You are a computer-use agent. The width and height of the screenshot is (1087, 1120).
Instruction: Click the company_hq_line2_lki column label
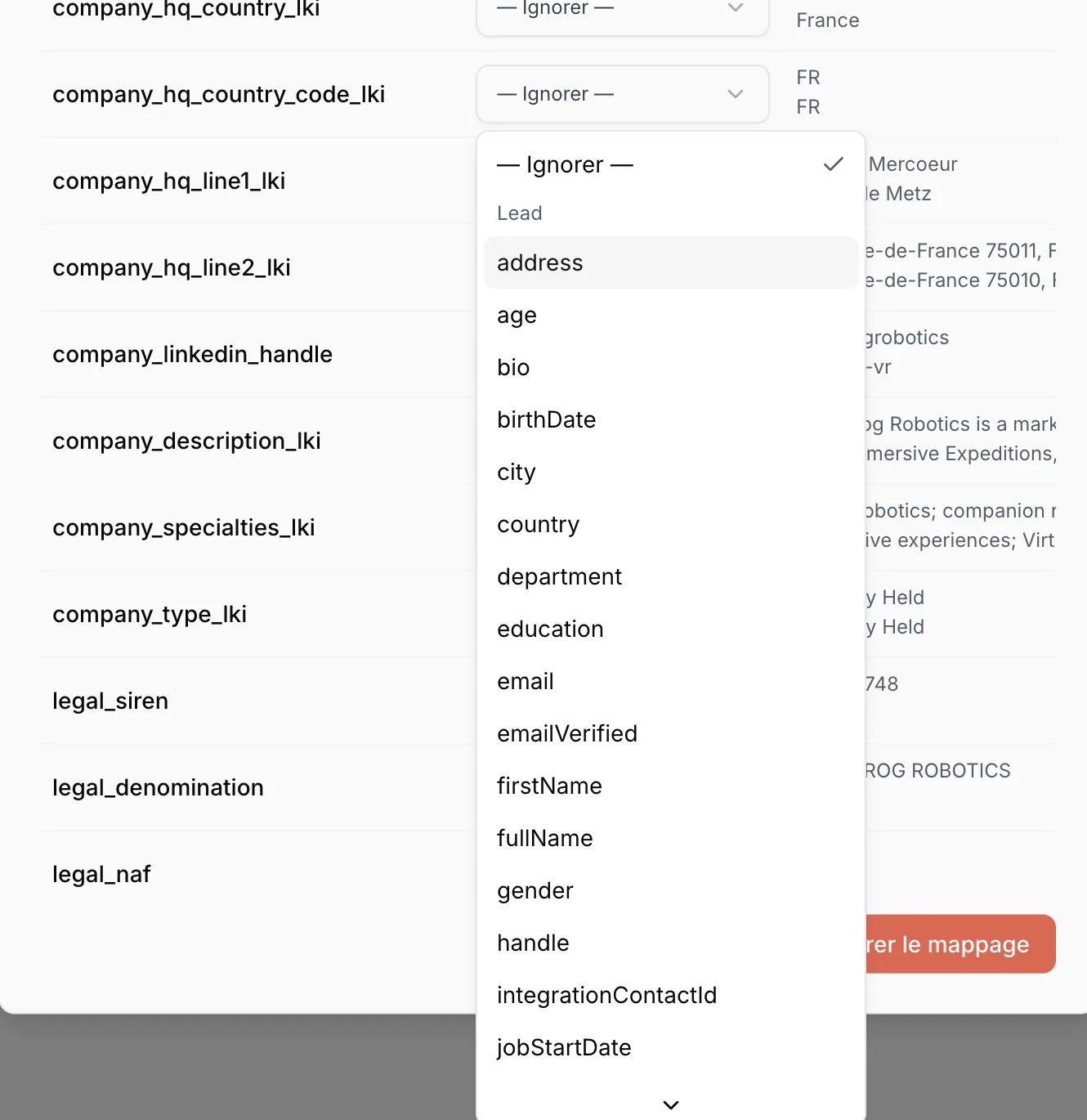pyautogui.click(x=172, y=267)
